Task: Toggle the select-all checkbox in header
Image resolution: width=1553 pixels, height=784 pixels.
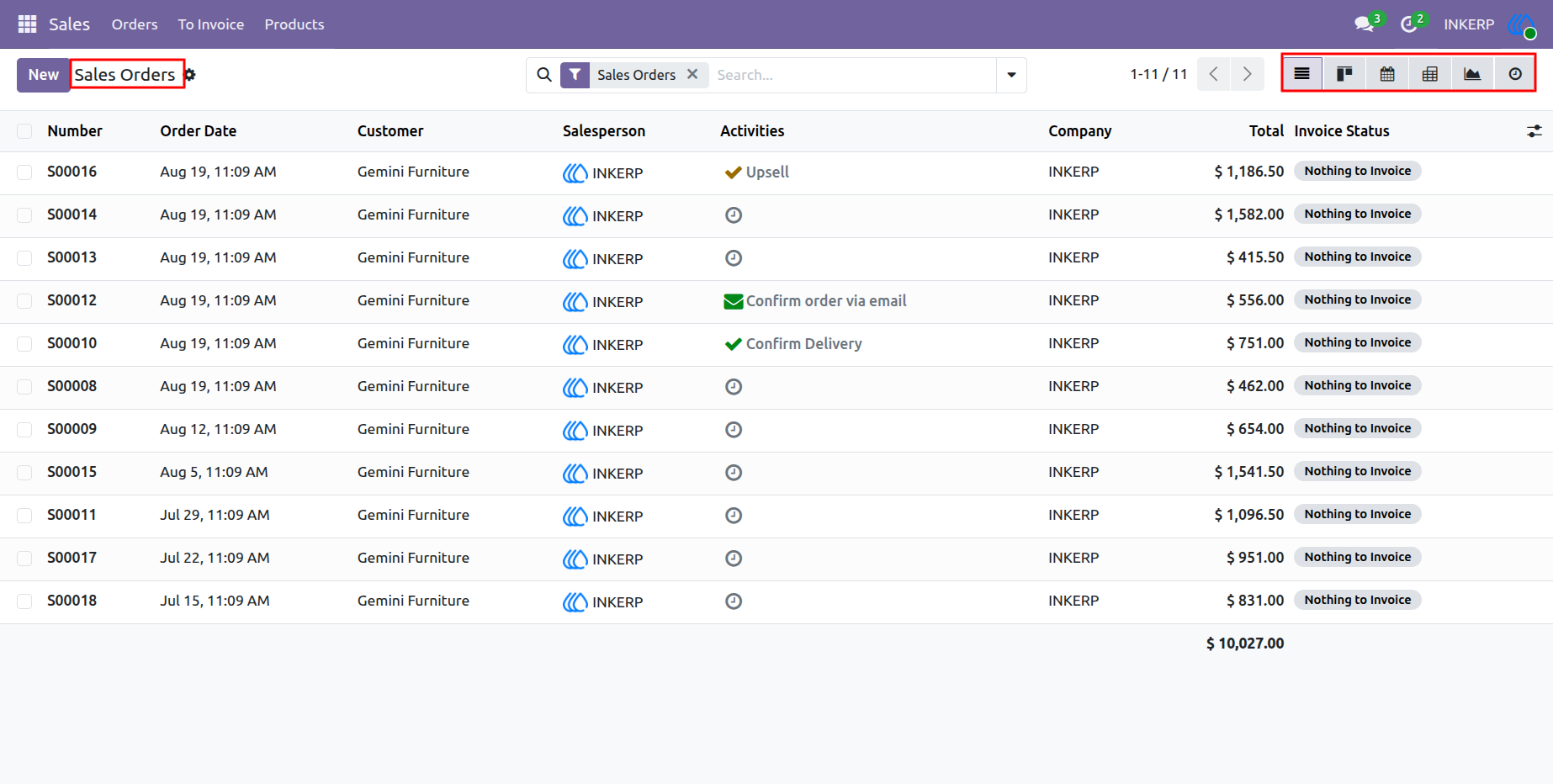Action: pyautogui.click(x=24, y=131)
